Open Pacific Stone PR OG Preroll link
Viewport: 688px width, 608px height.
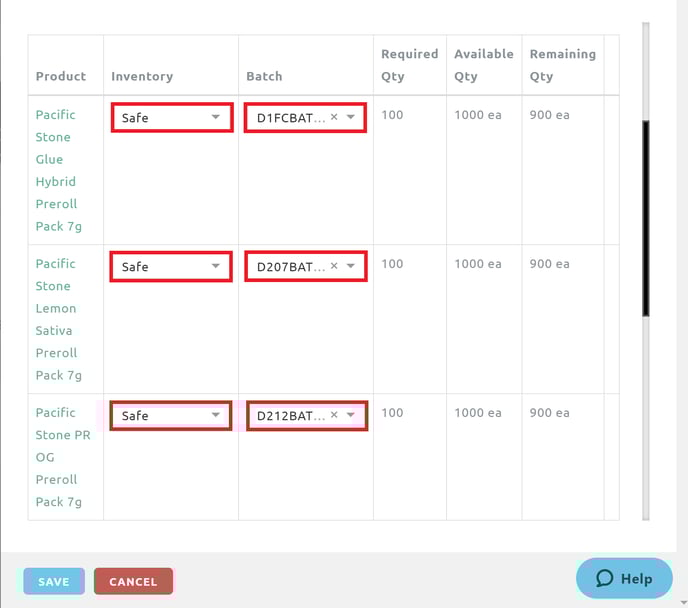click(x=63, y=457)
